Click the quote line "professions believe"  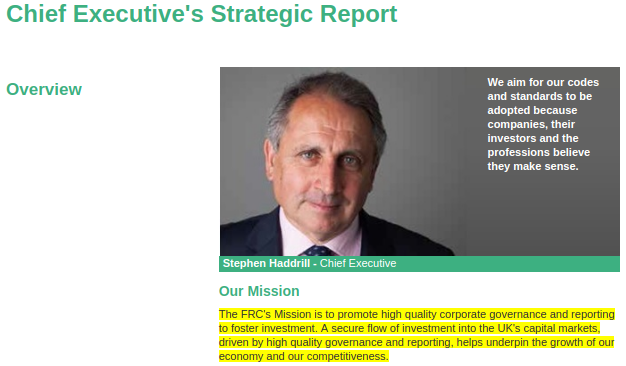[539, 152]
